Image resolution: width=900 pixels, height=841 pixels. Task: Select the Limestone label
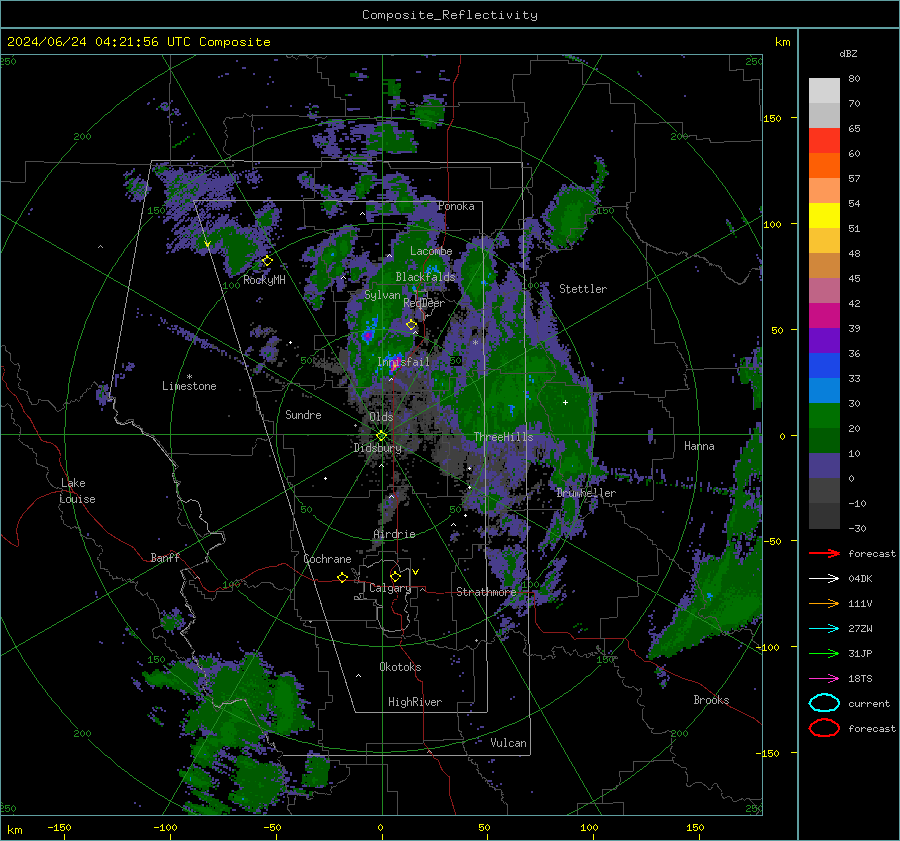[189, 386]
